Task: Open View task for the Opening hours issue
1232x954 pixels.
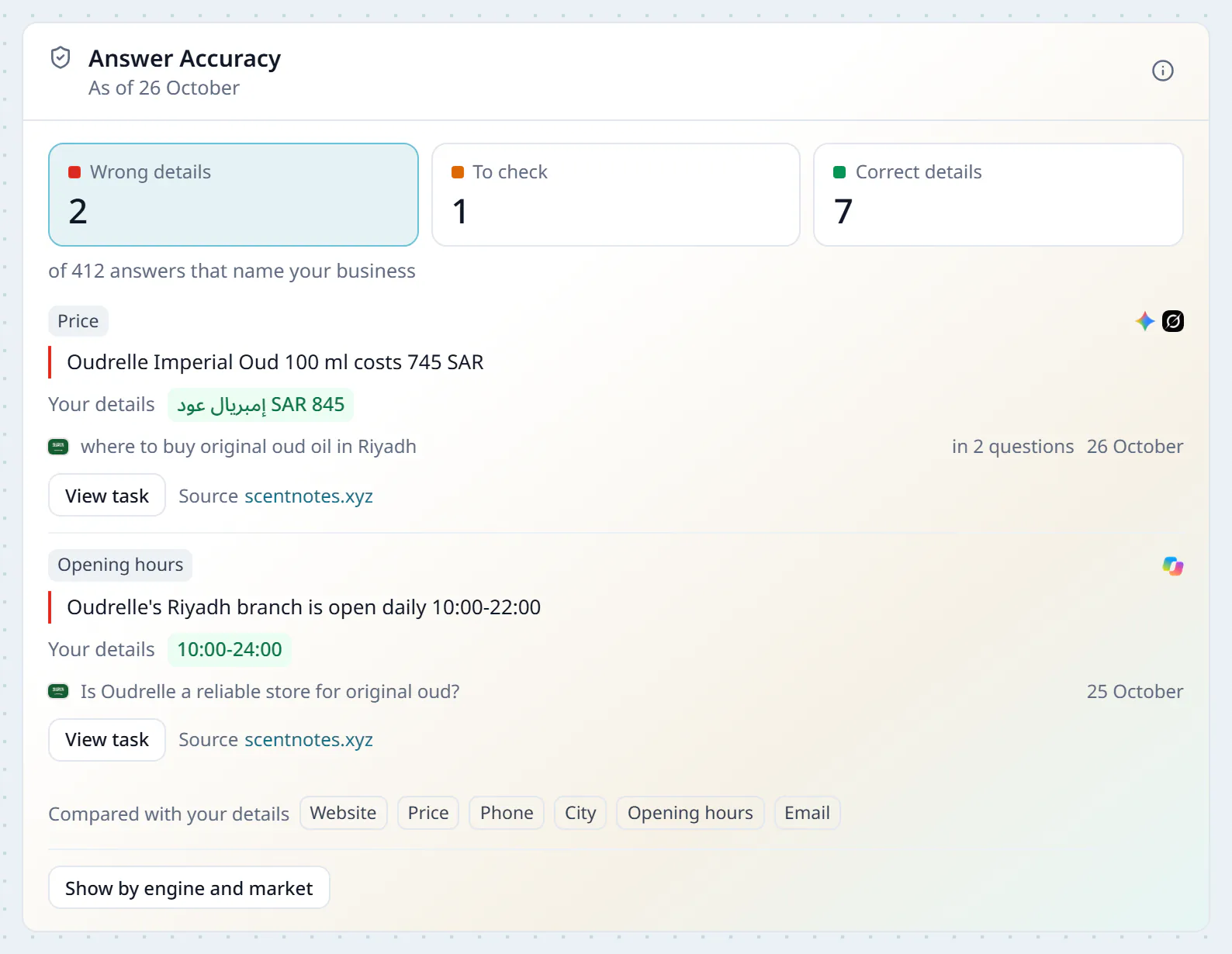Action: click(x=107, y=740)
